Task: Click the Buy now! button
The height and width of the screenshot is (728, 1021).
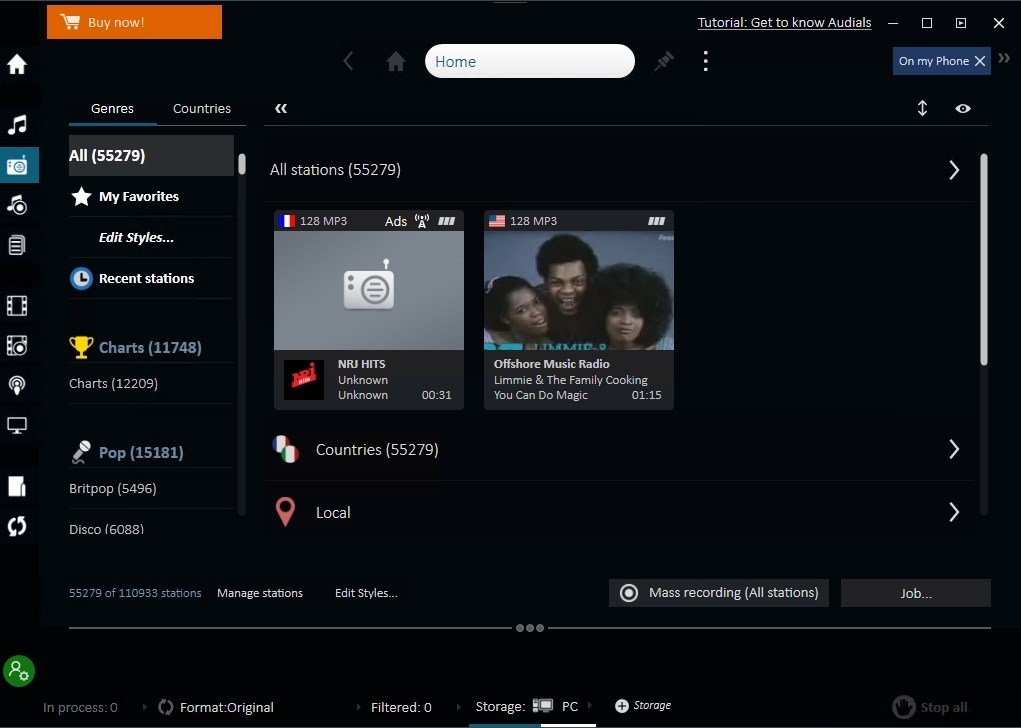Action: [134, 22]
